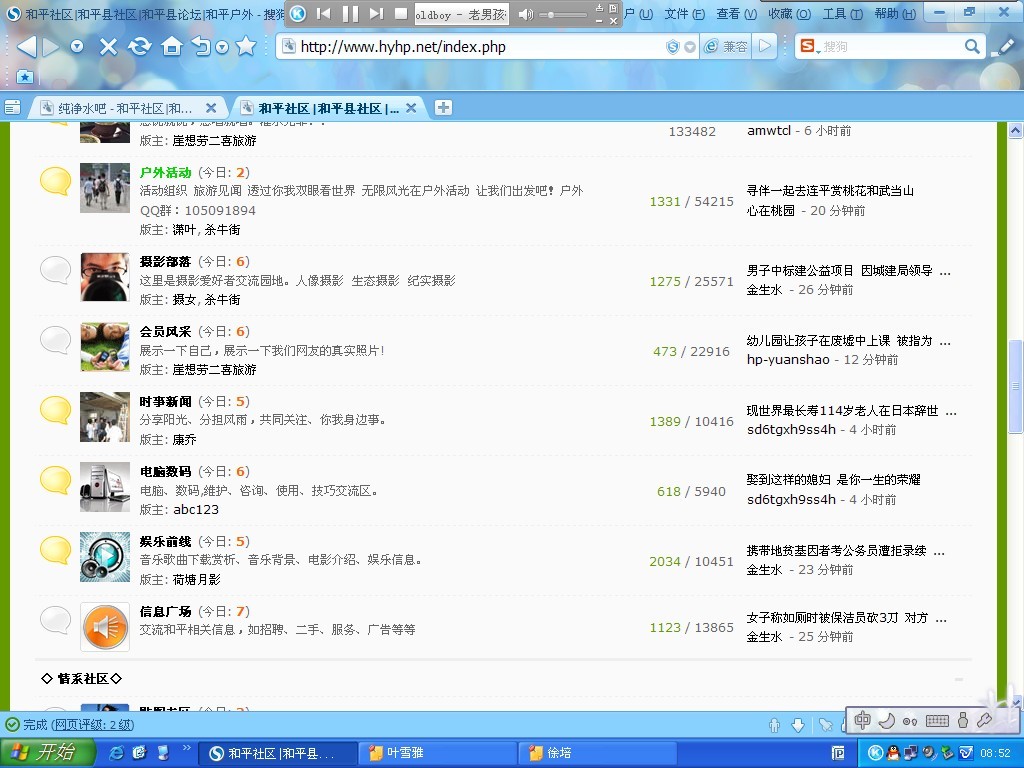Click the QQ penguin tray icon
This screenshot has height=768, width=1024.
point(893,753)
